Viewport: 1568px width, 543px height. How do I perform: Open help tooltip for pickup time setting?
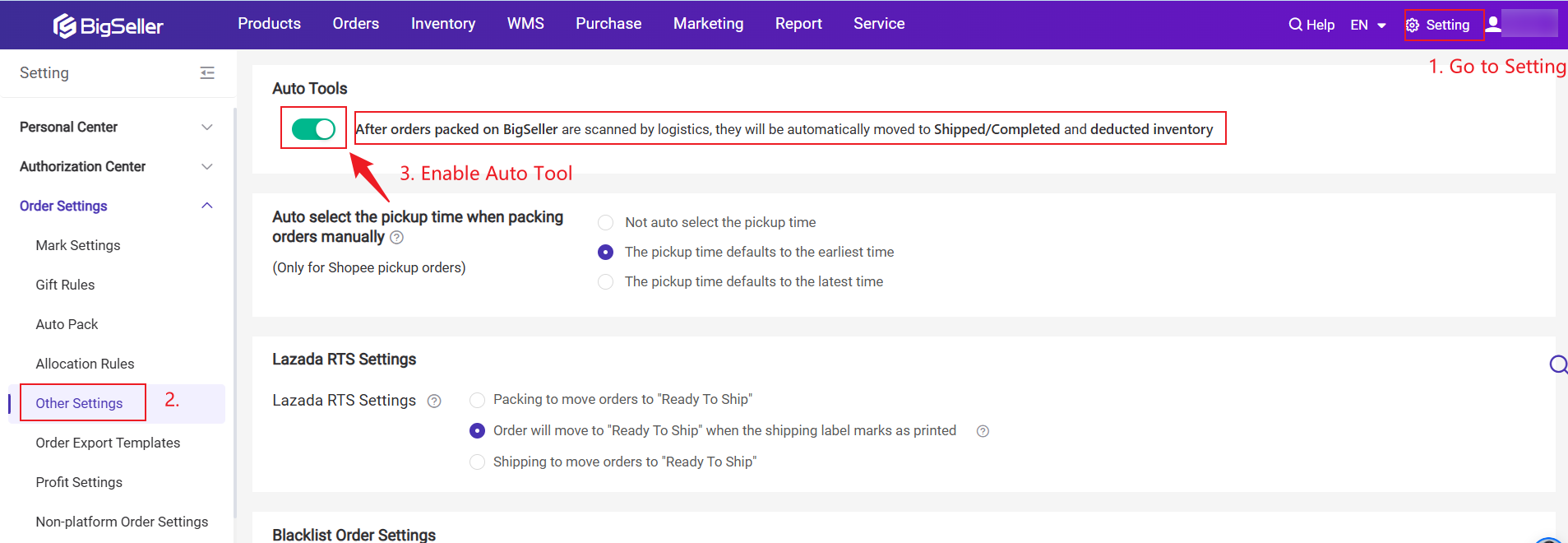tap(396, 237)
